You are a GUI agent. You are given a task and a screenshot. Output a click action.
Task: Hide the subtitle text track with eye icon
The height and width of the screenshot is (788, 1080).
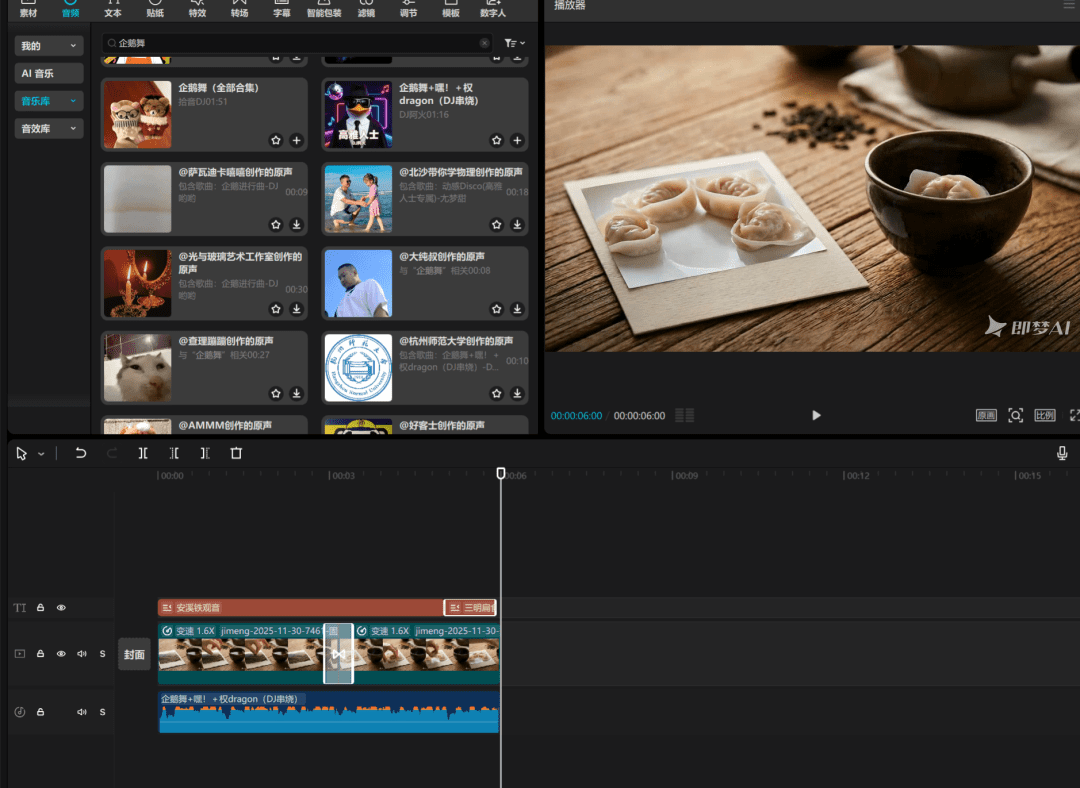(x=61, y=607)
